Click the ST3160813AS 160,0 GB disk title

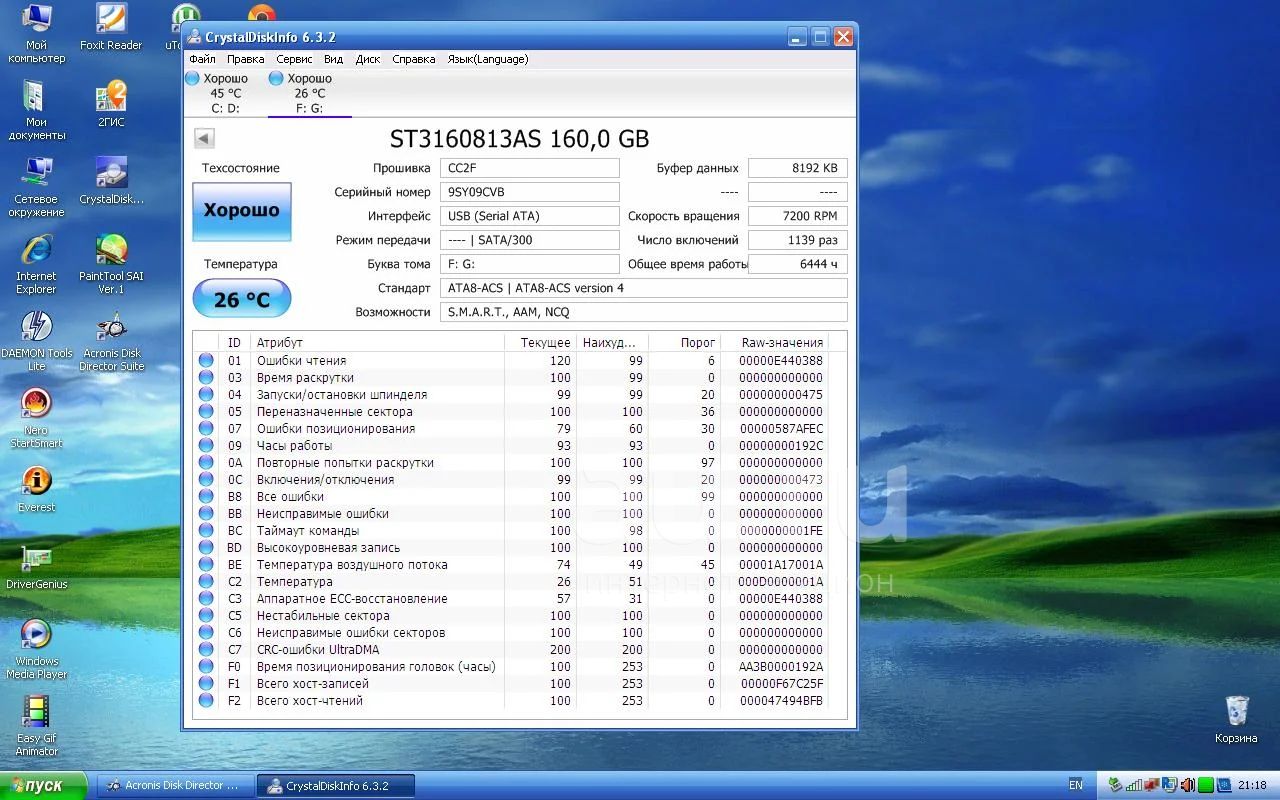click(x=519, y=139)
